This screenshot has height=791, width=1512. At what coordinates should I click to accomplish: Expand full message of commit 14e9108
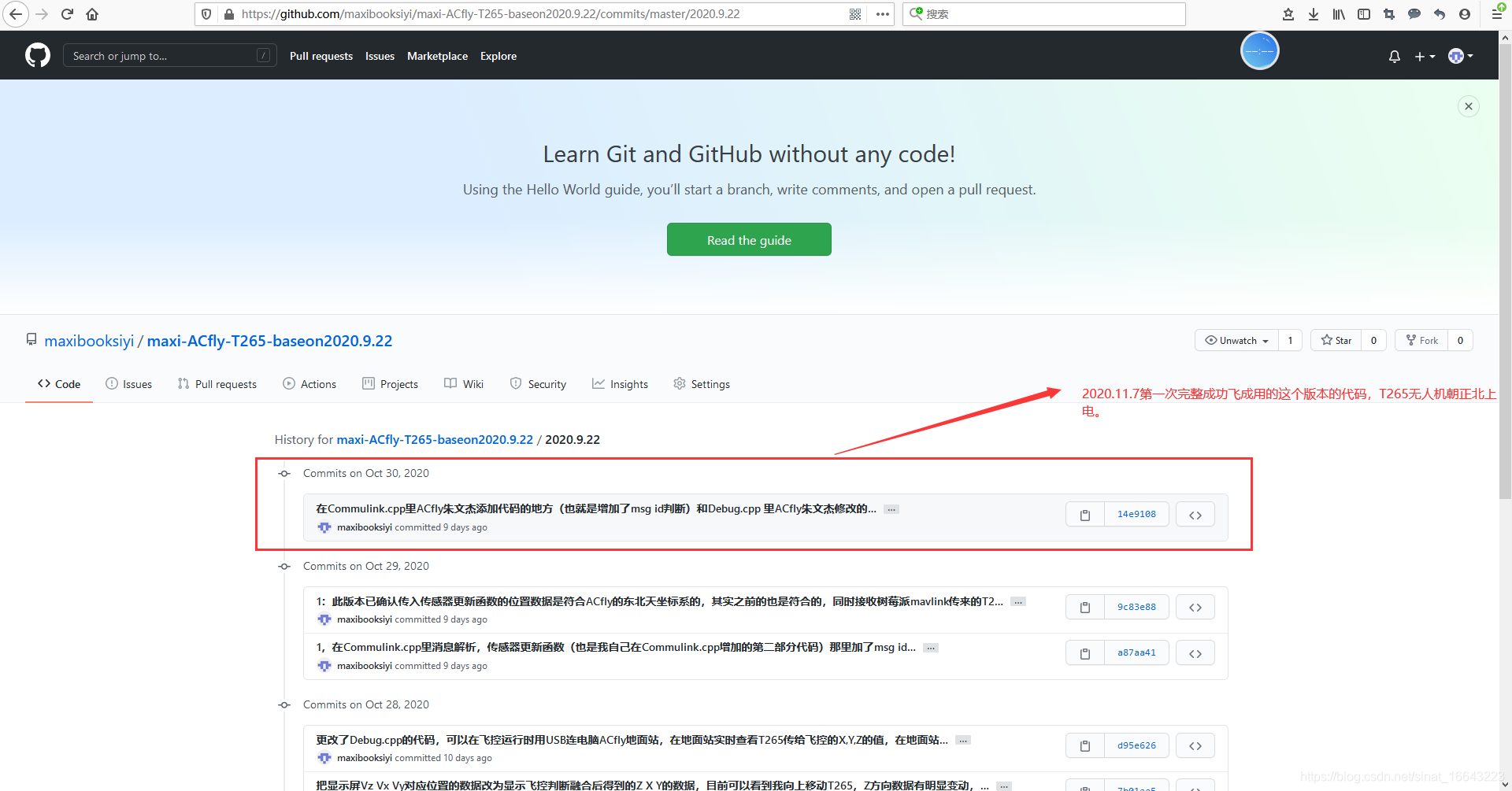(891, 509)
